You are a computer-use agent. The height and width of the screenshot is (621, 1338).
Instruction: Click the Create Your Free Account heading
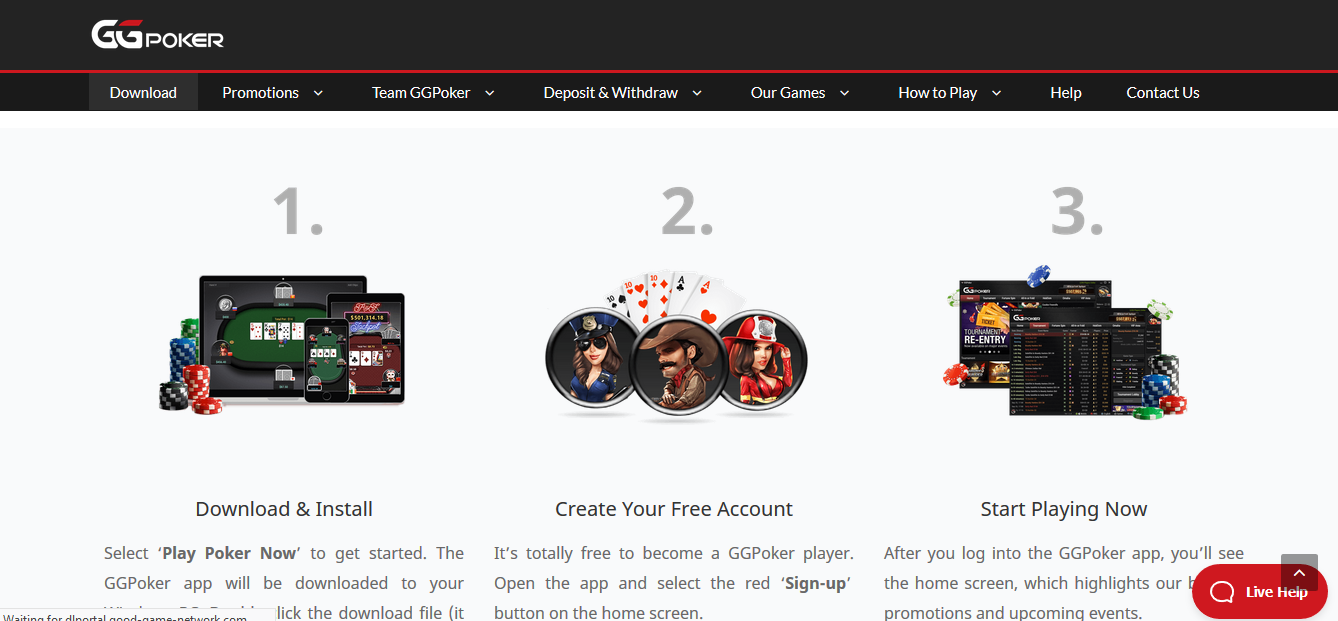point(674,509)
